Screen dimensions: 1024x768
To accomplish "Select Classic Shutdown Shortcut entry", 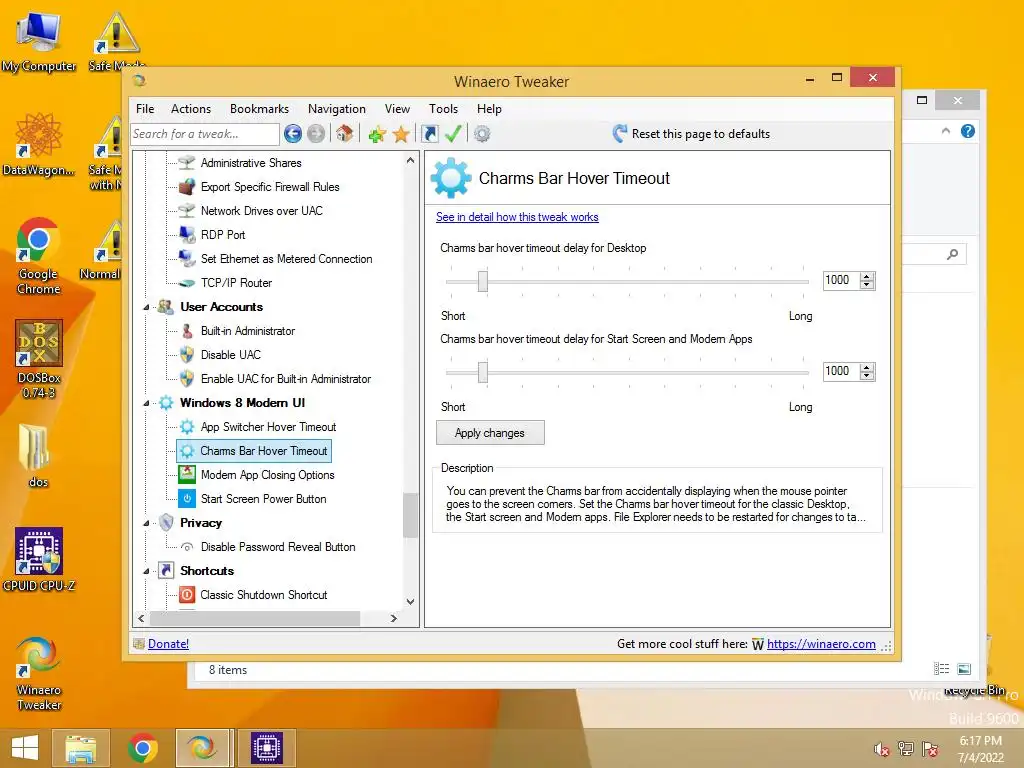I will (264, 595).
